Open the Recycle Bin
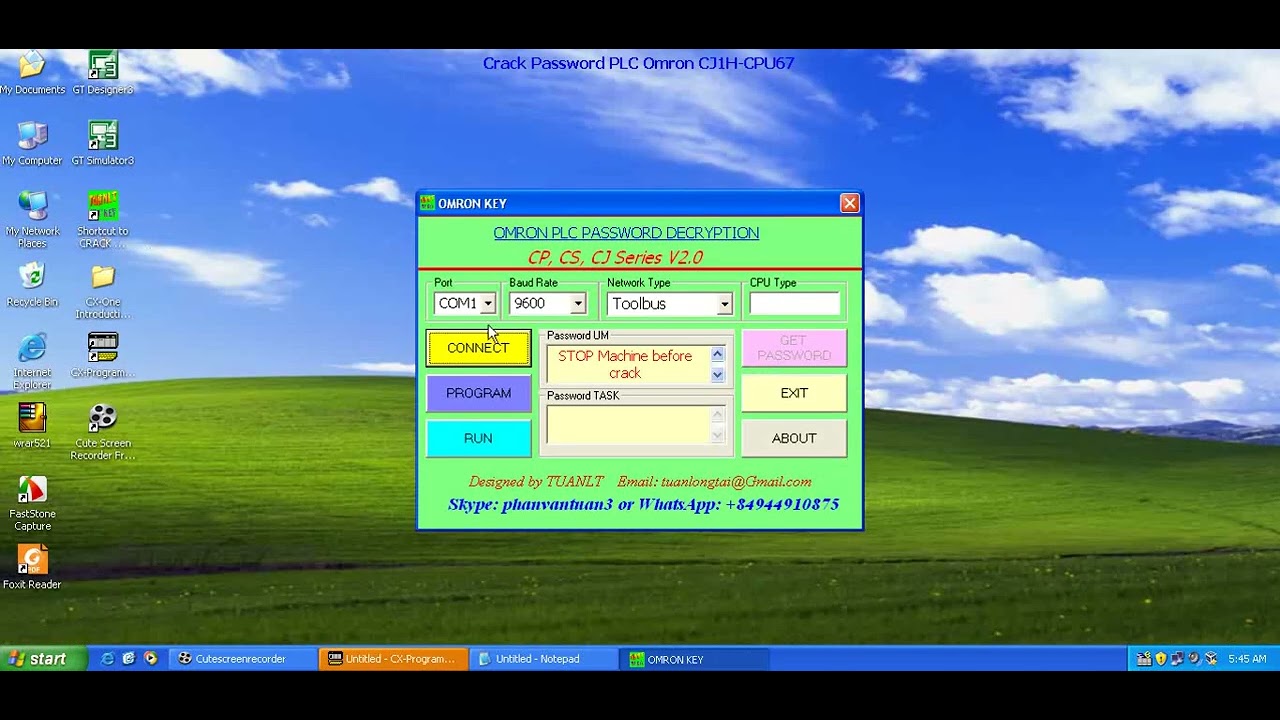The image size is (1280, 720). [32, 285]
